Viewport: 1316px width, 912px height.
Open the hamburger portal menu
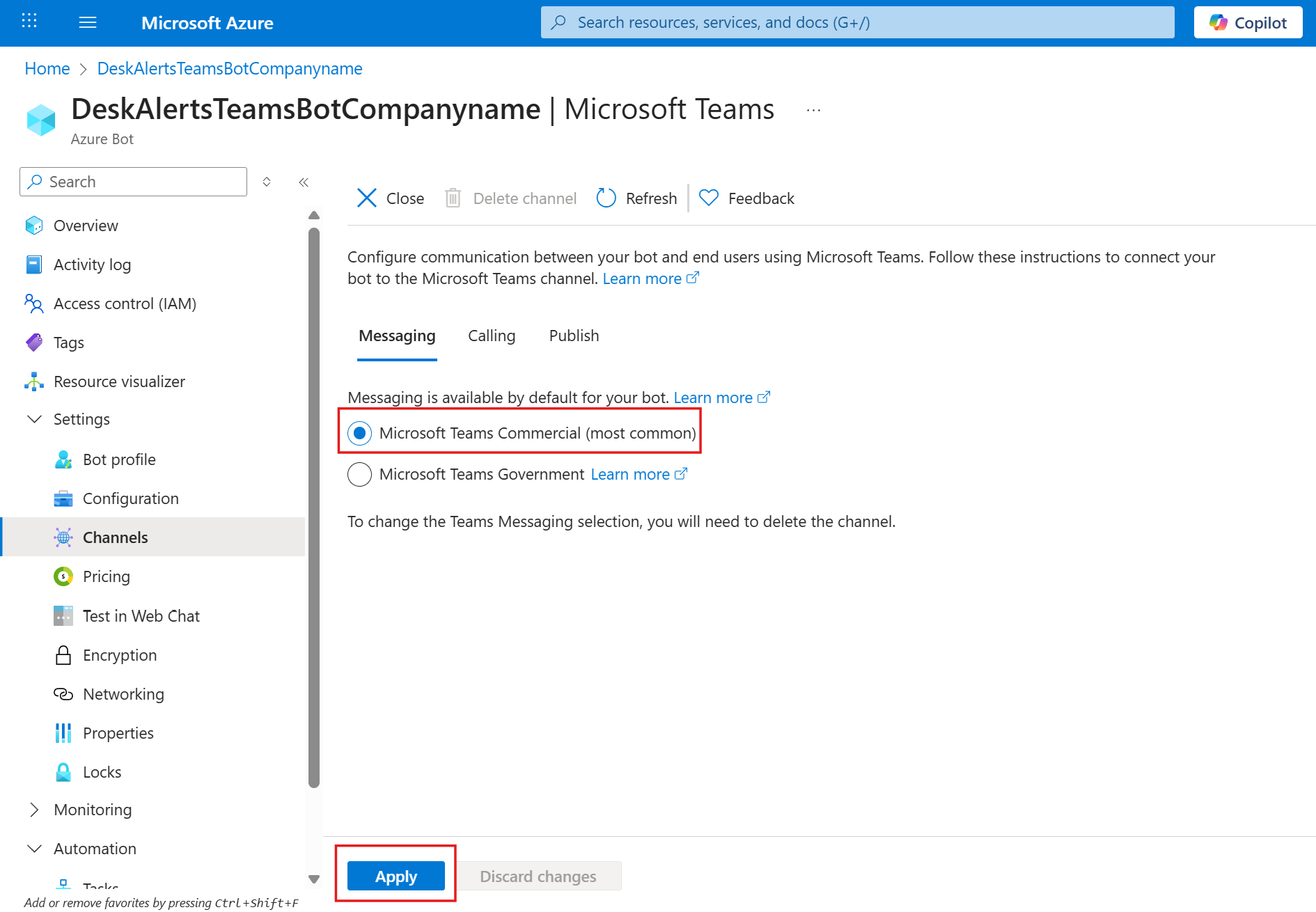88,22
